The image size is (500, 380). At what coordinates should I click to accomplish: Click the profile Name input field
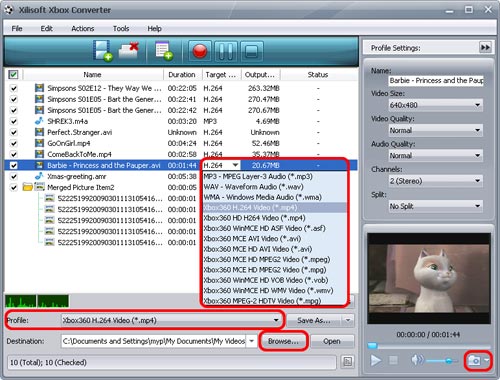436,80
